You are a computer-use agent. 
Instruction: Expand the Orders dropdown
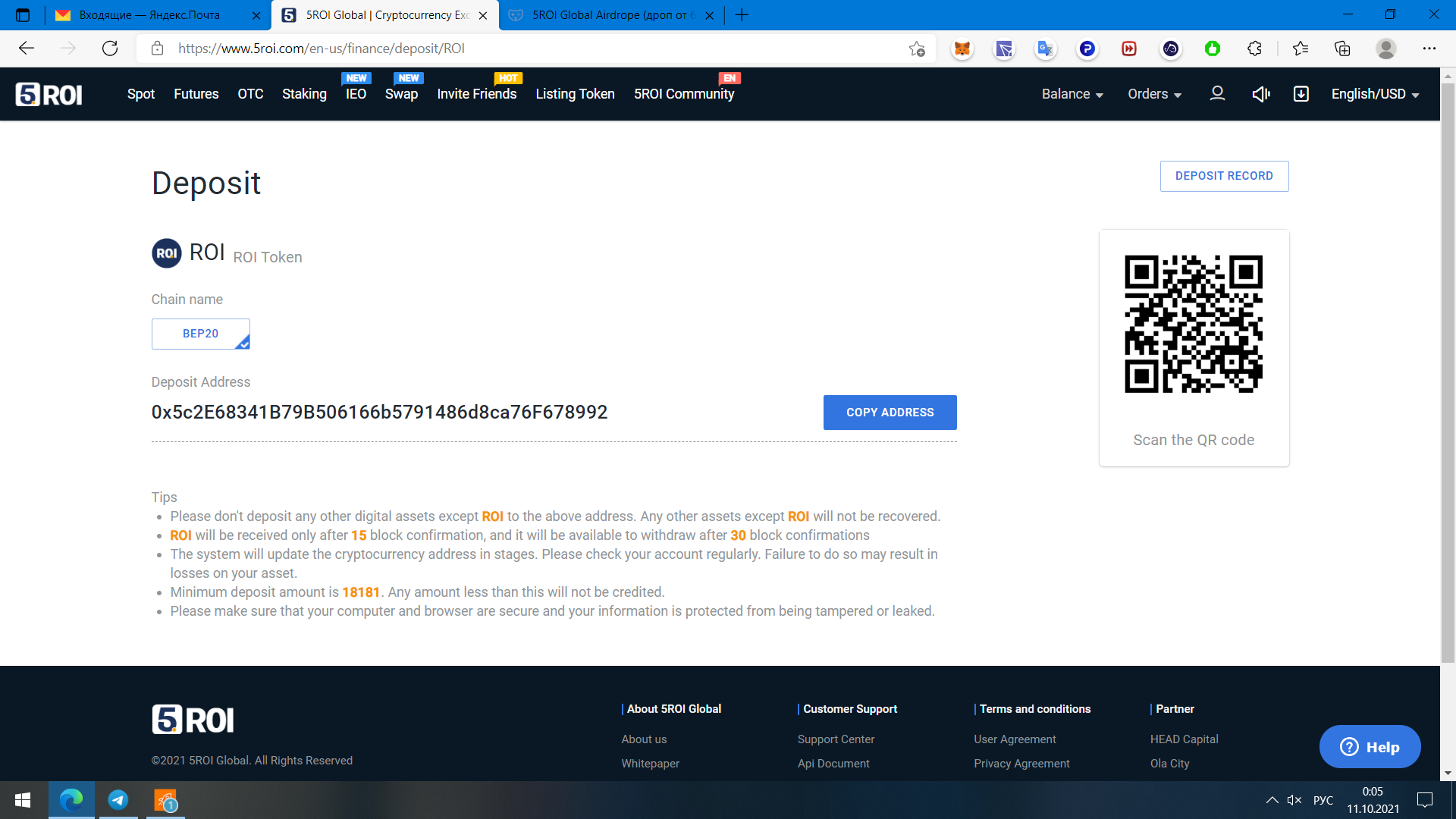pos(1154,94)
